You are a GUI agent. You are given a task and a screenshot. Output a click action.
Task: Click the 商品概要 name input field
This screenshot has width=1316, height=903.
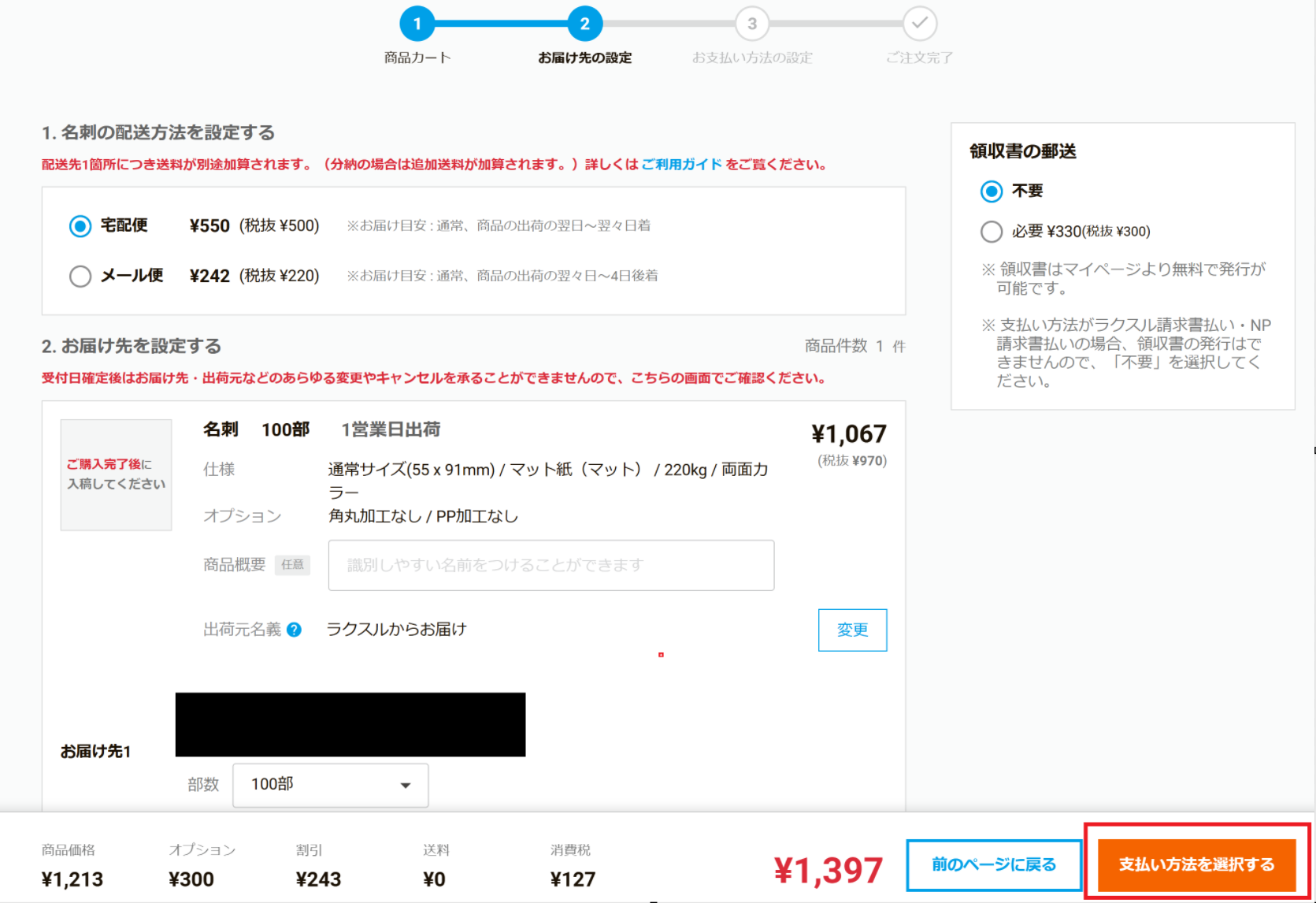pos(550,565)
